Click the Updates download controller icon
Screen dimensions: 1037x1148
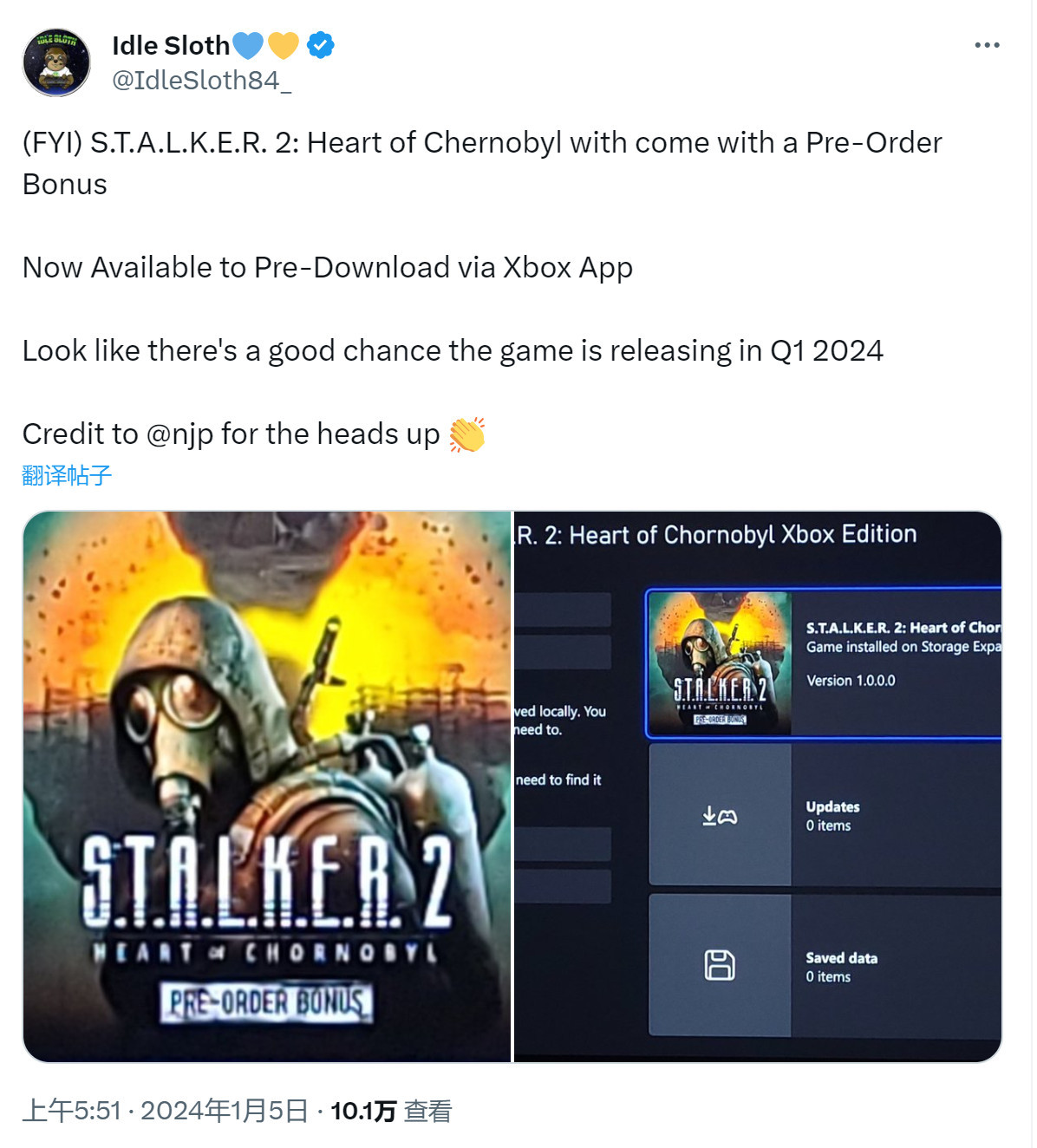(x=720, y=816)
